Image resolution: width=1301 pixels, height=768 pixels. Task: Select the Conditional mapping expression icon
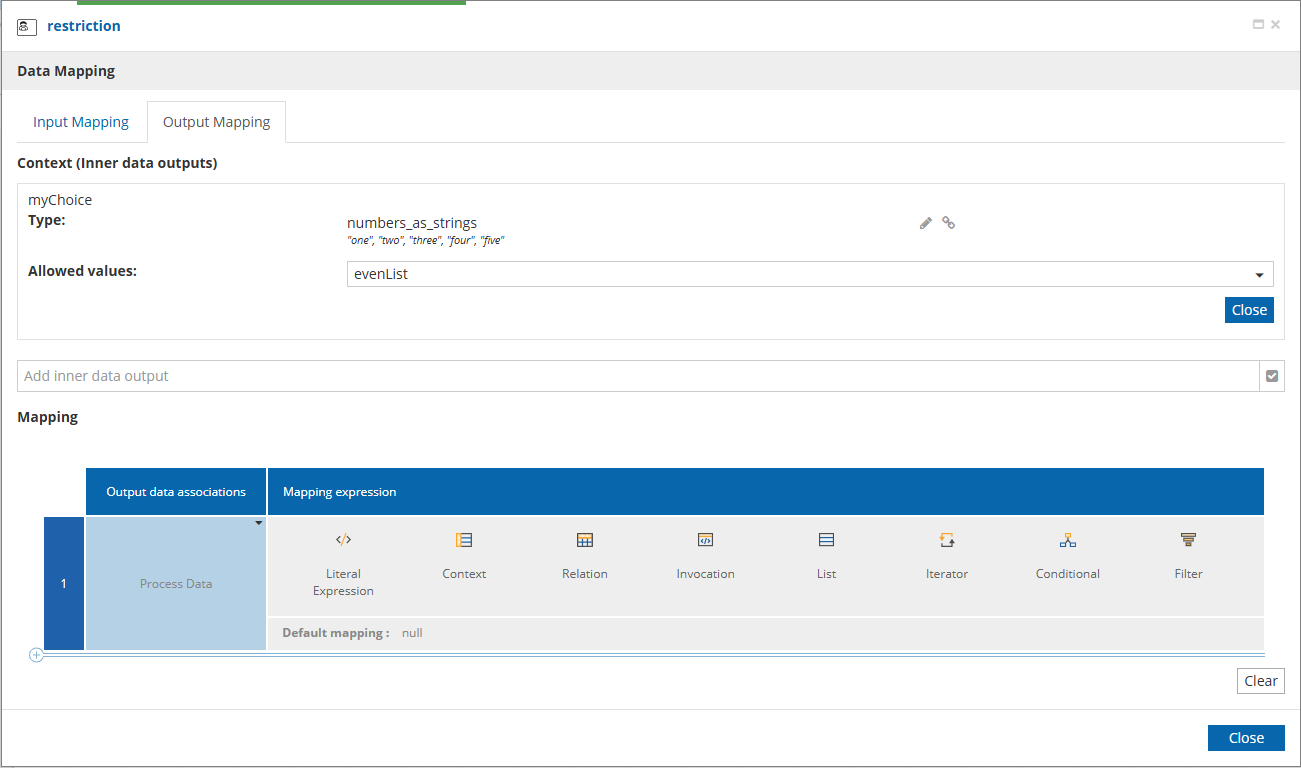1068,540
